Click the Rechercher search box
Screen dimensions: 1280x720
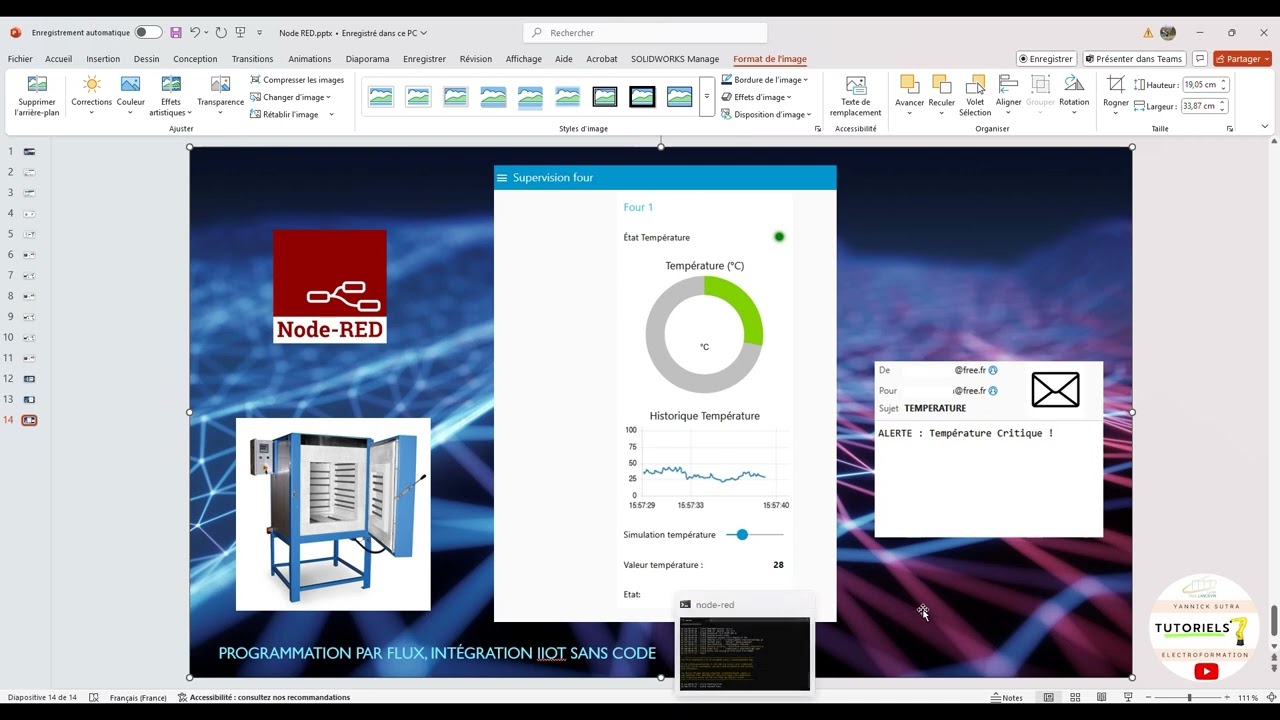tap(645, 33)
